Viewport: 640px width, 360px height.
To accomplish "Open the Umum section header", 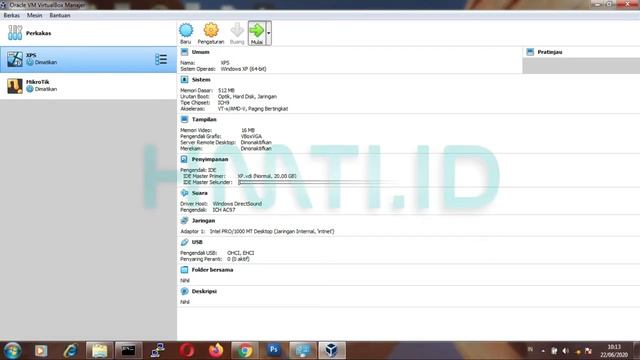I will pyautogui.click(x=200, y=52).
